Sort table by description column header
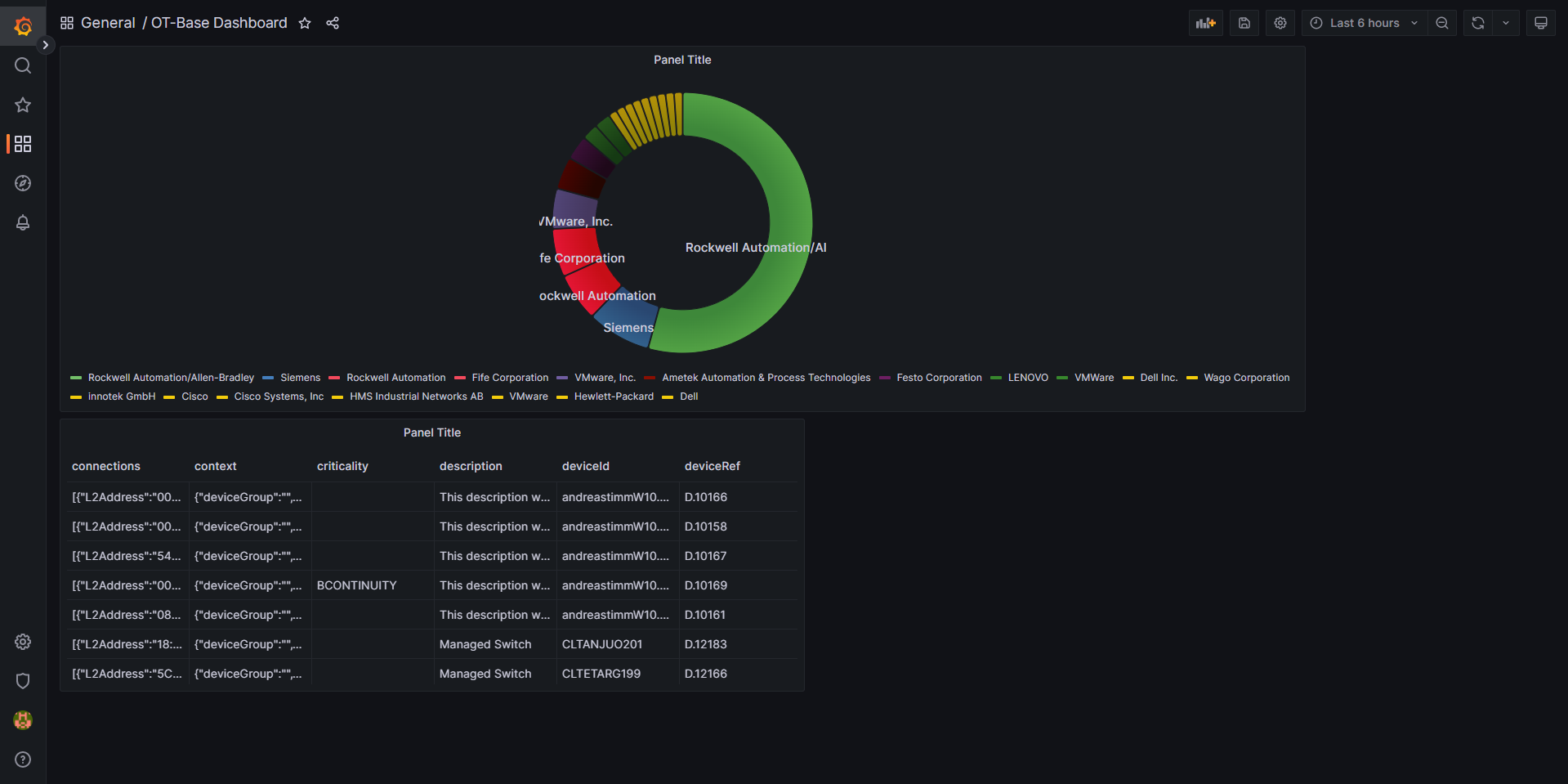 (471, 466)
